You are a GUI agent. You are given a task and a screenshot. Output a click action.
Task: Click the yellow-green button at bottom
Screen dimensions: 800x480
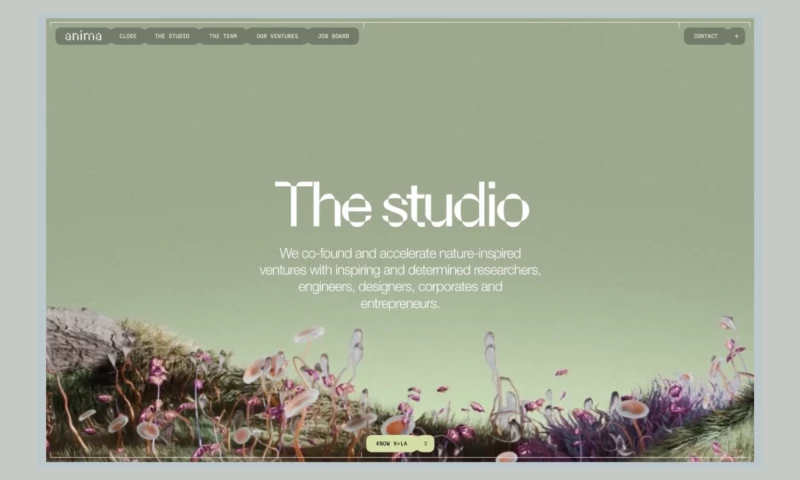pyautogui.click(x=400, y=444)
